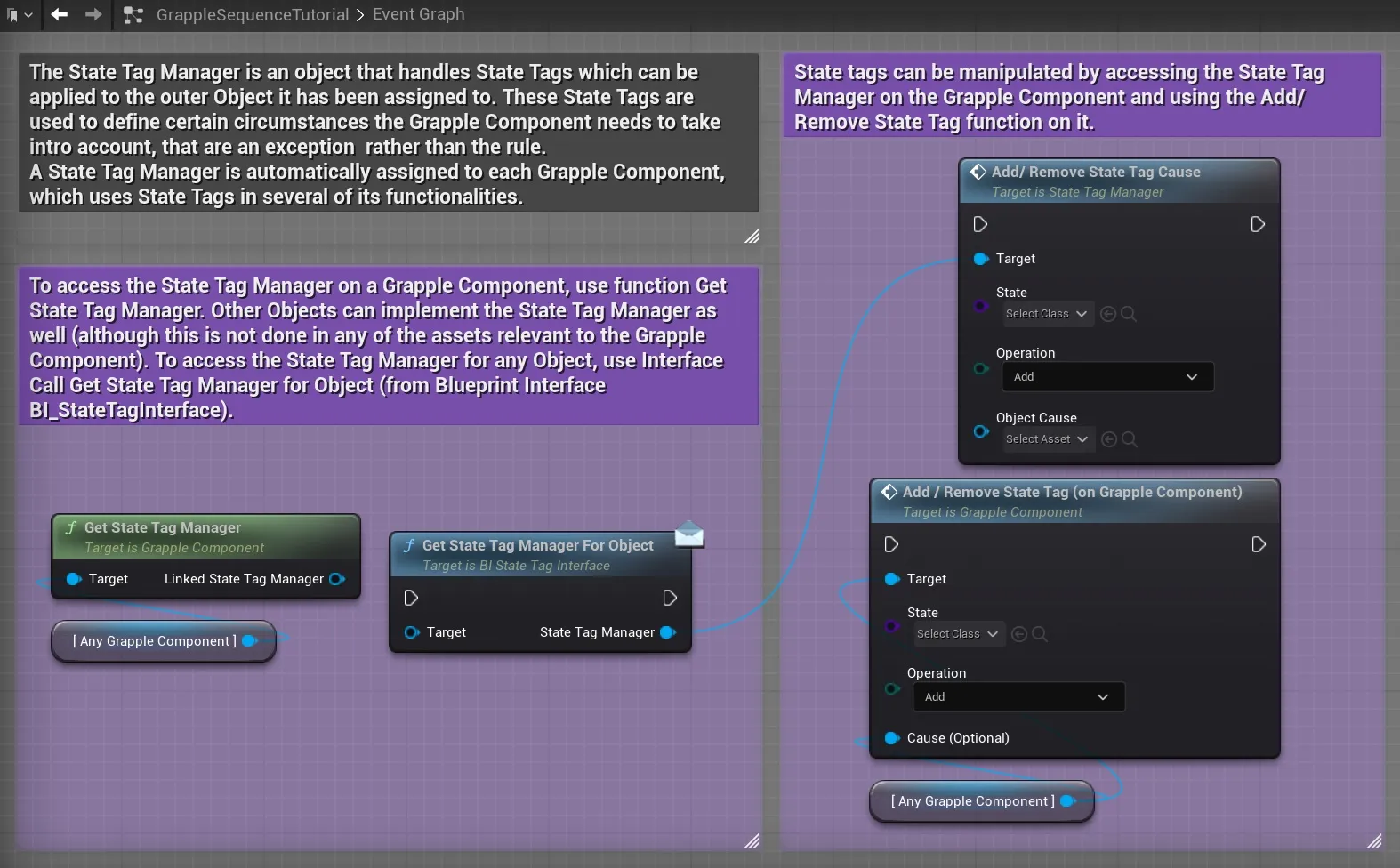Screen dimensions: 1400x868
Task: Click execution output pin of Get State Tag Manager For Object
Action: point(670,598)
